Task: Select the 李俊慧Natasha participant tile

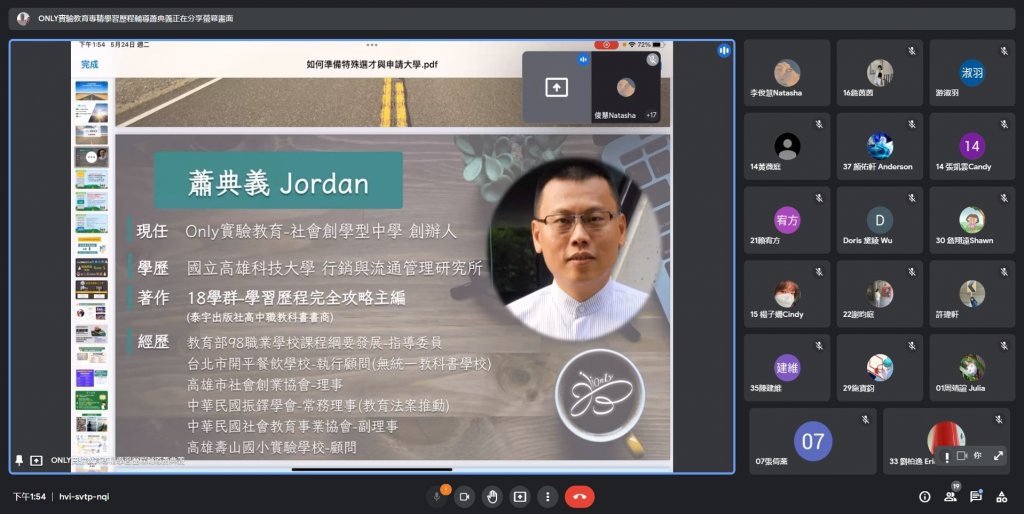Action: [787, 72]
